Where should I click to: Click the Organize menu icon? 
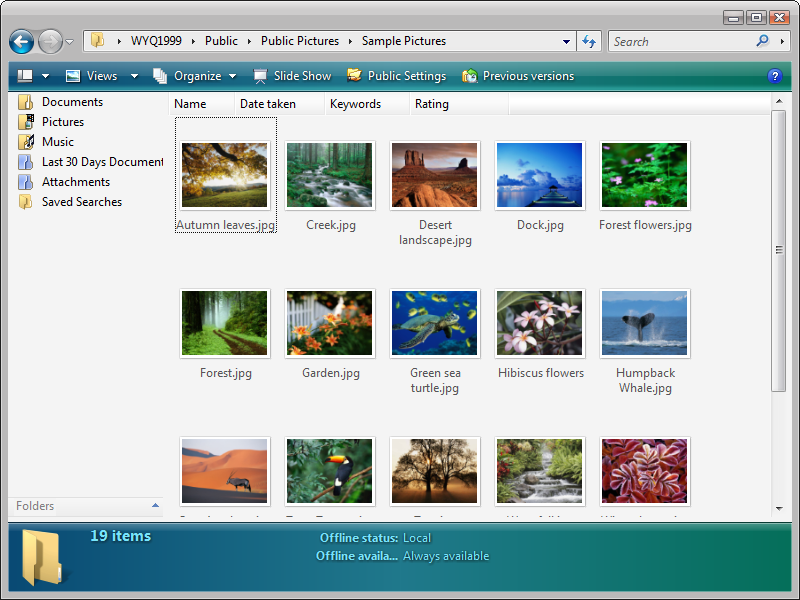(161, 75)
